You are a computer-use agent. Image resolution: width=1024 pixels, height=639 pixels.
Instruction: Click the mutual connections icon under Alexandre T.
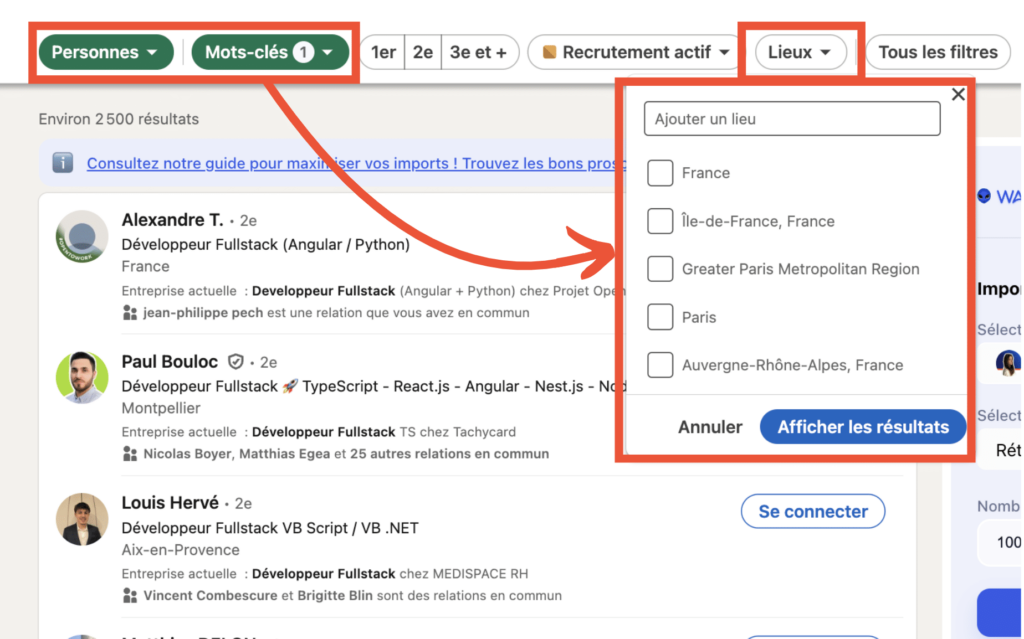click(130, 313)
